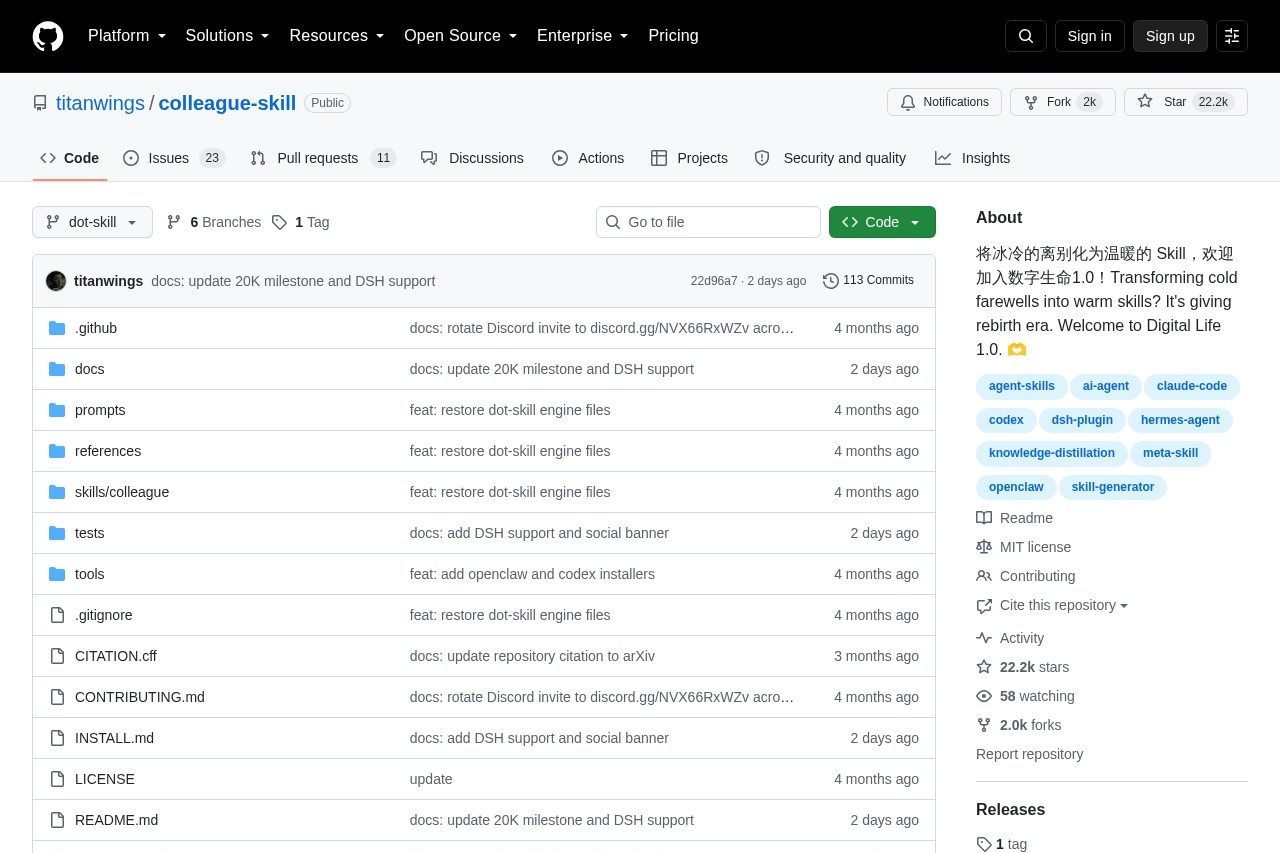The width and height of the screenshot is (1280, 853).
Task: Click the Contributing people icon
Action: (984, 576)
